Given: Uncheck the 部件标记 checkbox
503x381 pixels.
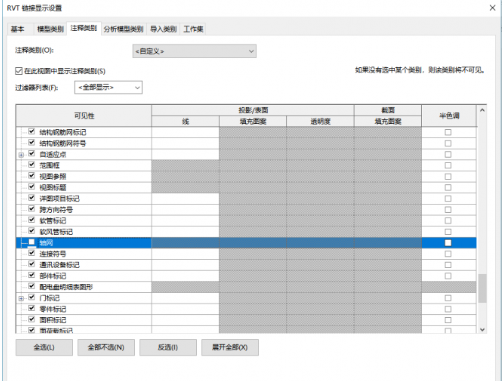Looking at the screenshot, I should pos(32,275).
